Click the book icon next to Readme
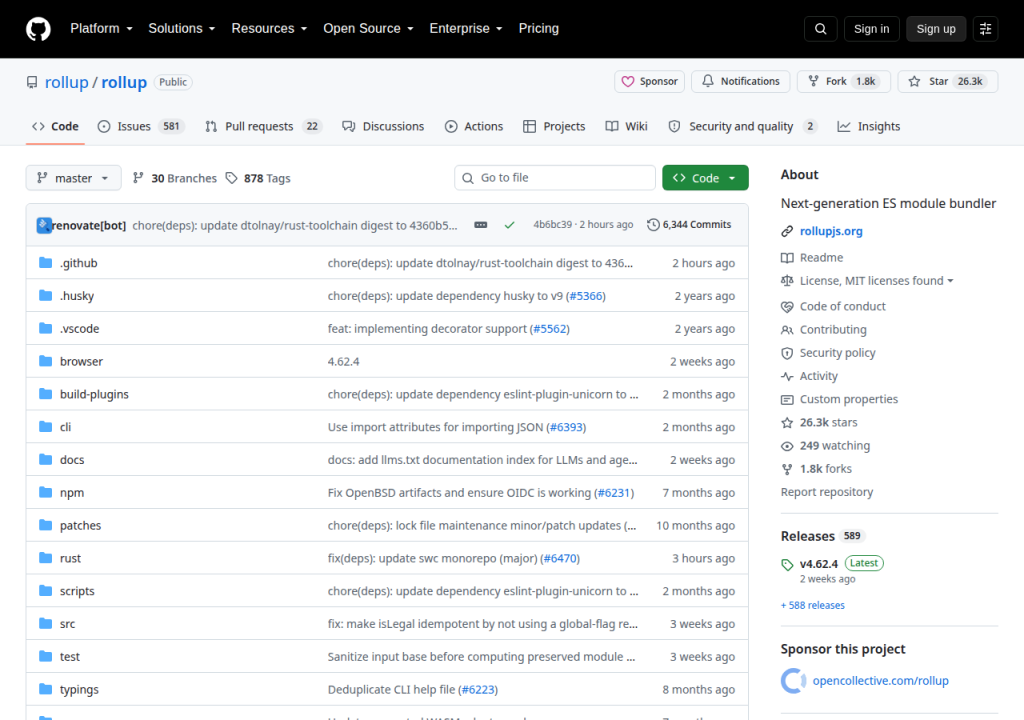 (787, 257)
